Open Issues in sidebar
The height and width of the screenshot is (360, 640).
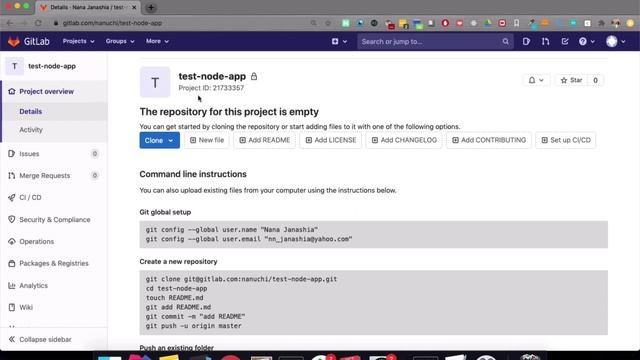tap(29, 154)
